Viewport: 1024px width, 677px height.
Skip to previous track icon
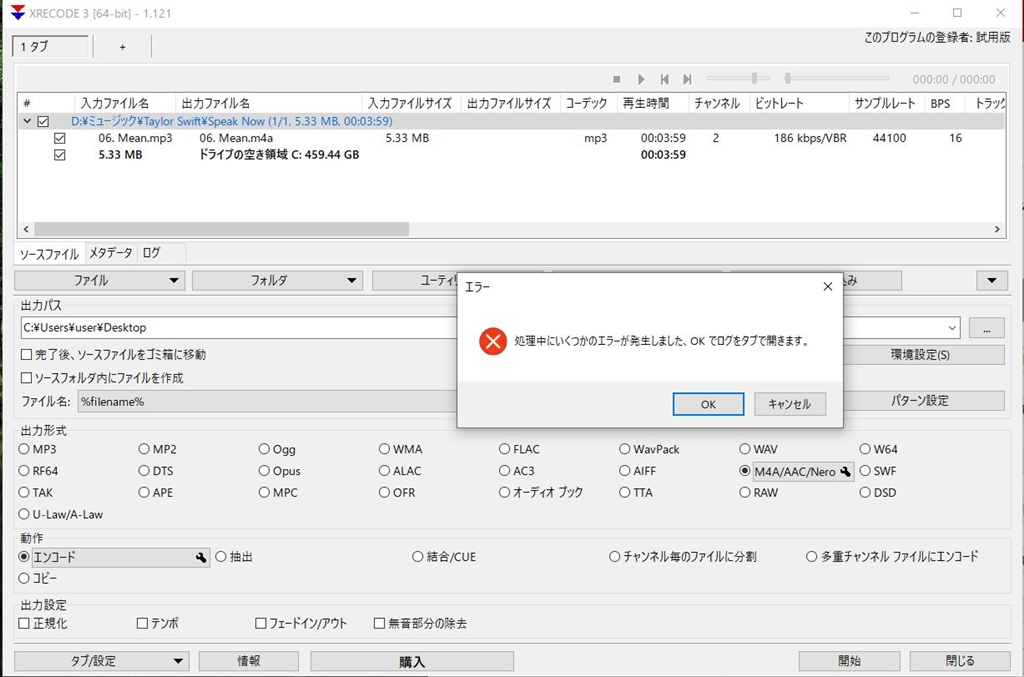[x=664, y=79]
